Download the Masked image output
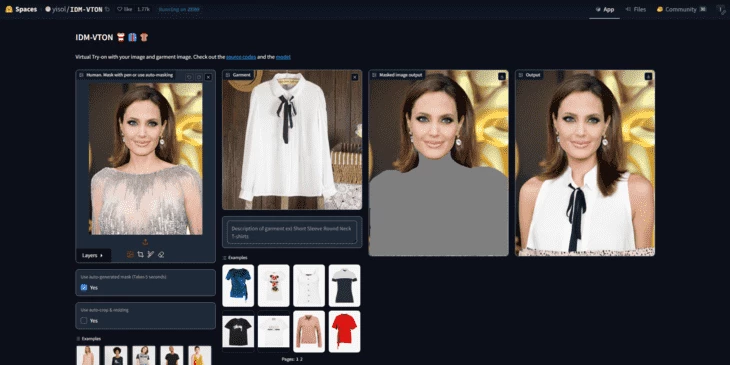The height and width of the screenshot is (365, 730). click(x=502, y=76)
